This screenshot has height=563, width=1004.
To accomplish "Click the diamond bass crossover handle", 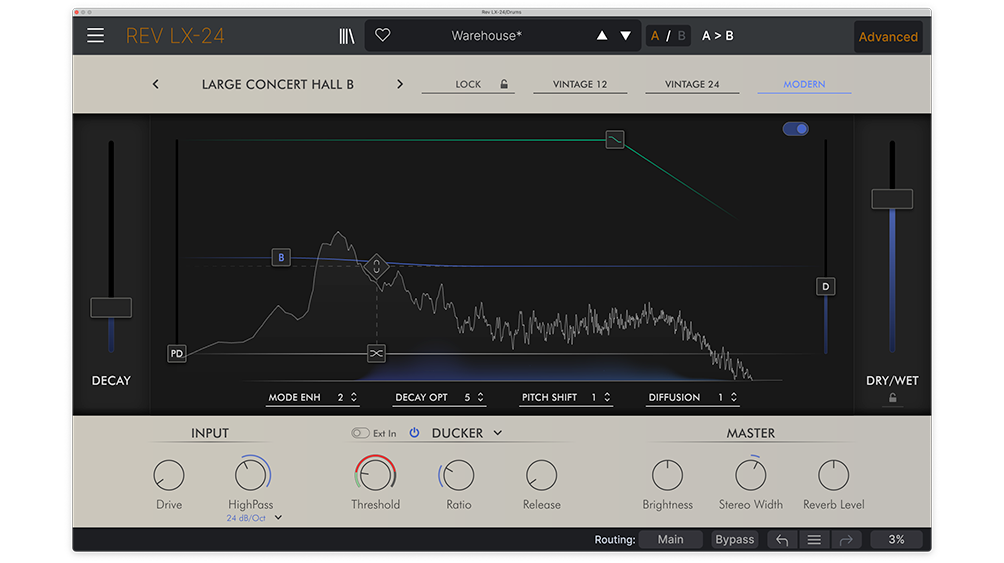I will 376,266.
